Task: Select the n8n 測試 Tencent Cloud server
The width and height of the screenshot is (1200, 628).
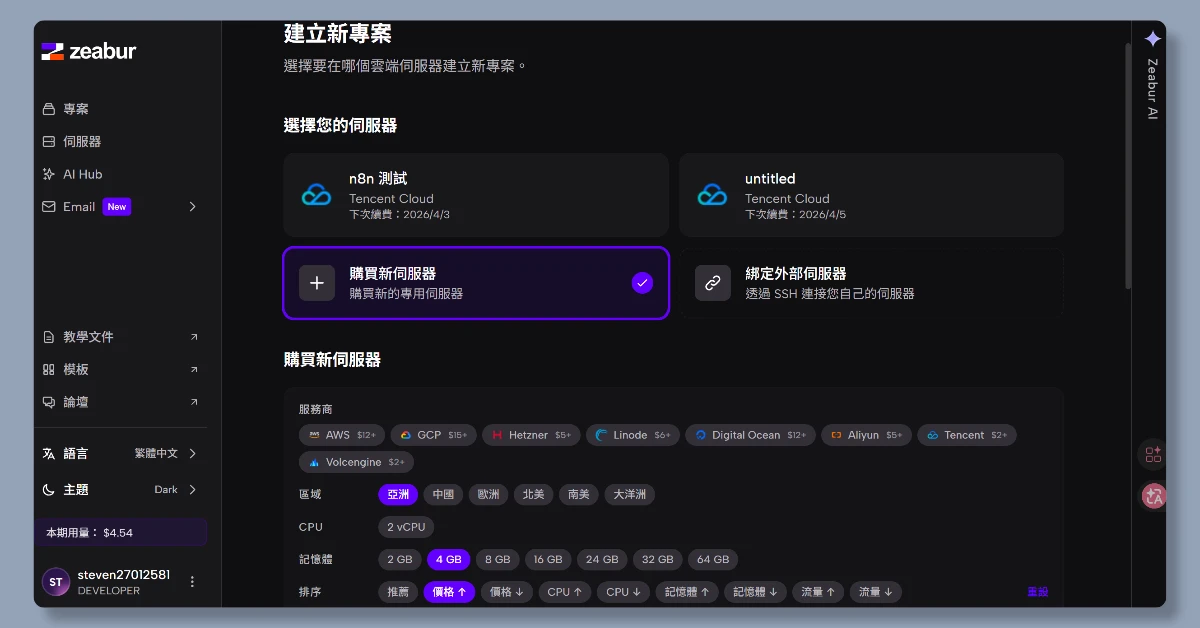Action: pyautogui.click(x=476, y=194)
